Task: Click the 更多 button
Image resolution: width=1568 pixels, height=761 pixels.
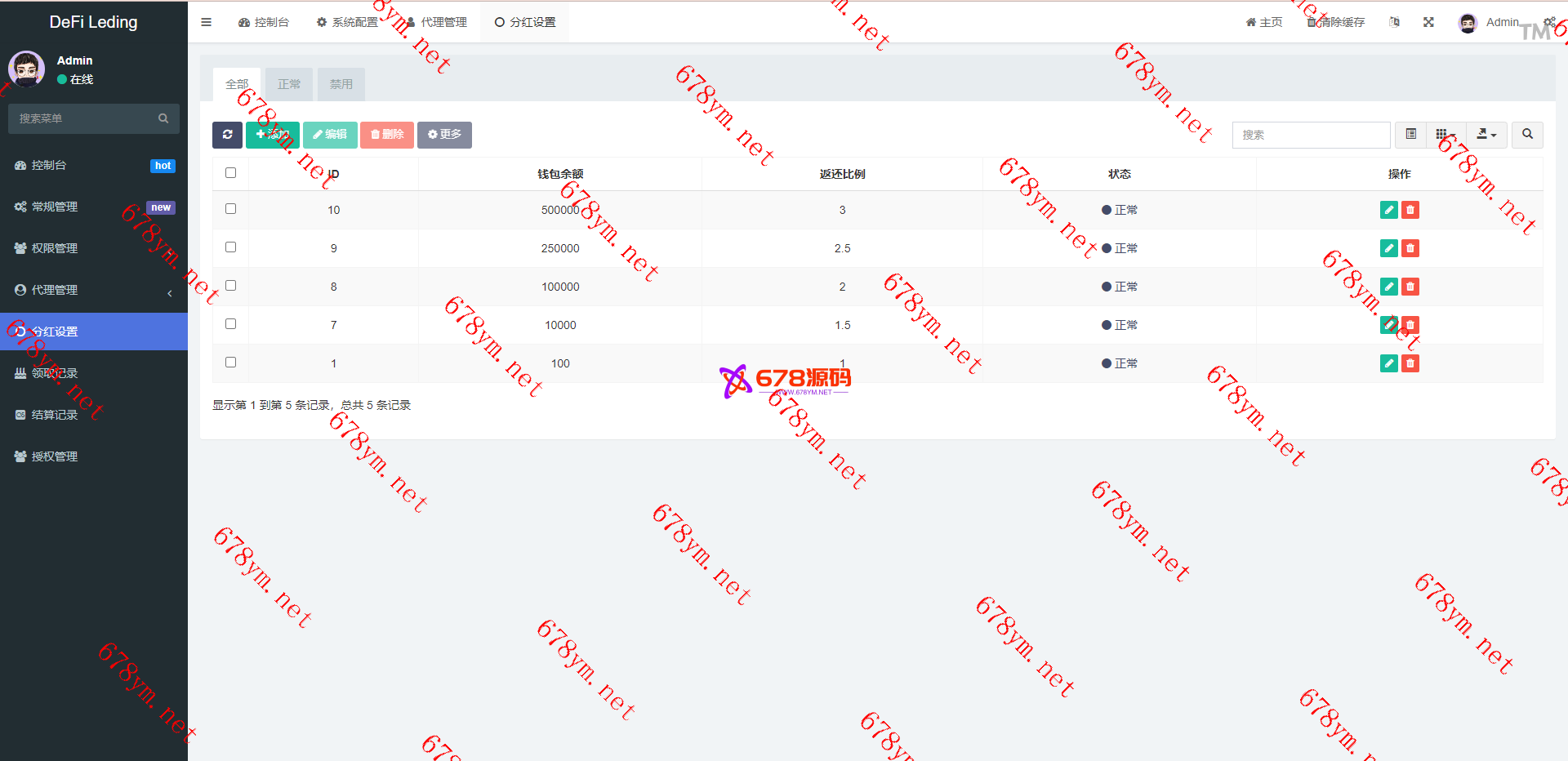Action: [444, 135]
